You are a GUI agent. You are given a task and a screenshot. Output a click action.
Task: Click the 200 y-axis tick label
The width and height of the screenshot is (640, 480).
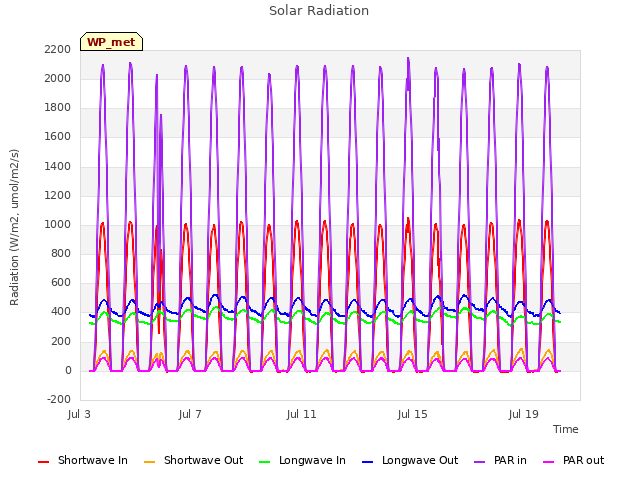[61, 342]
